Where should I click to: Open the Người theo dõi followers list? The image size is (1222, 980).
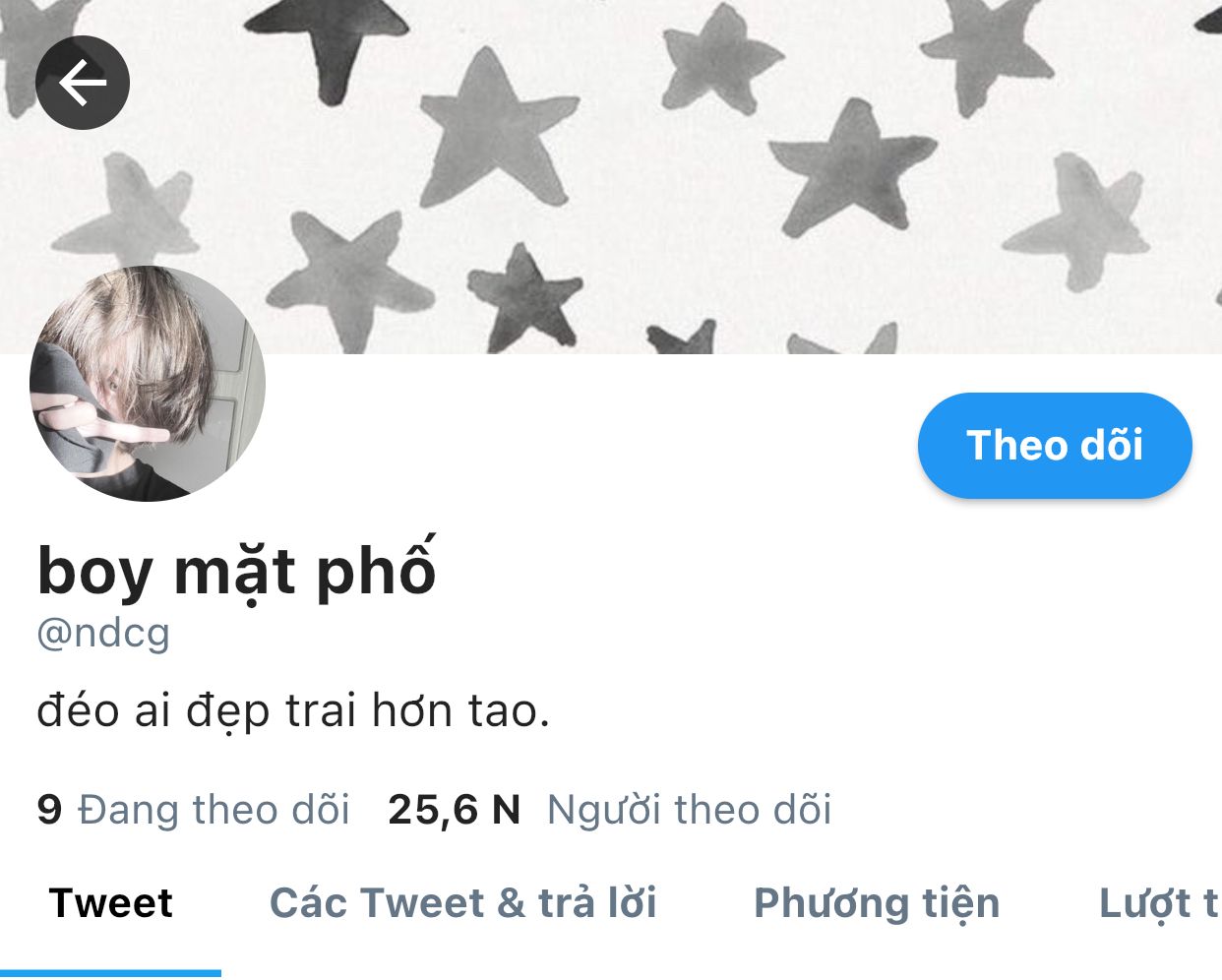(x=689, y=811)
